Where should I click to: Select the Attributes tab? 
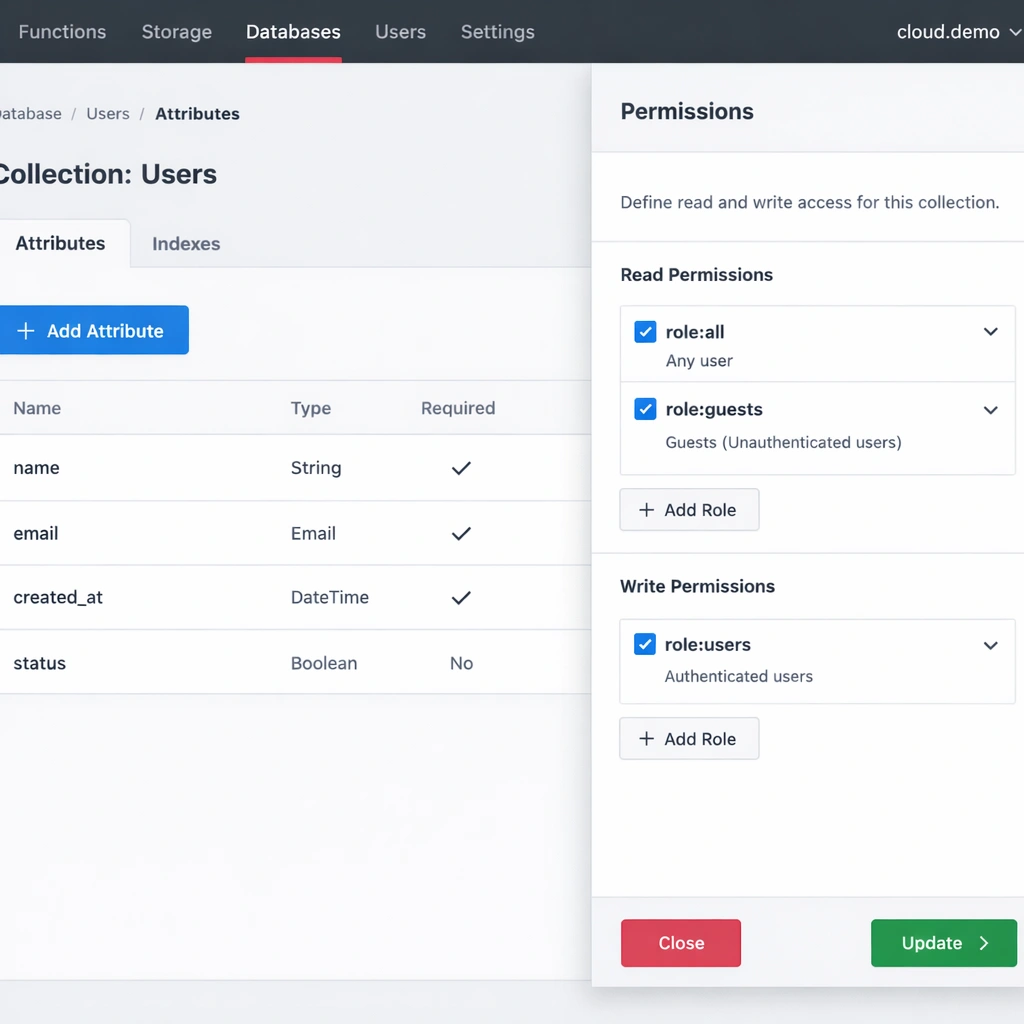60,244
